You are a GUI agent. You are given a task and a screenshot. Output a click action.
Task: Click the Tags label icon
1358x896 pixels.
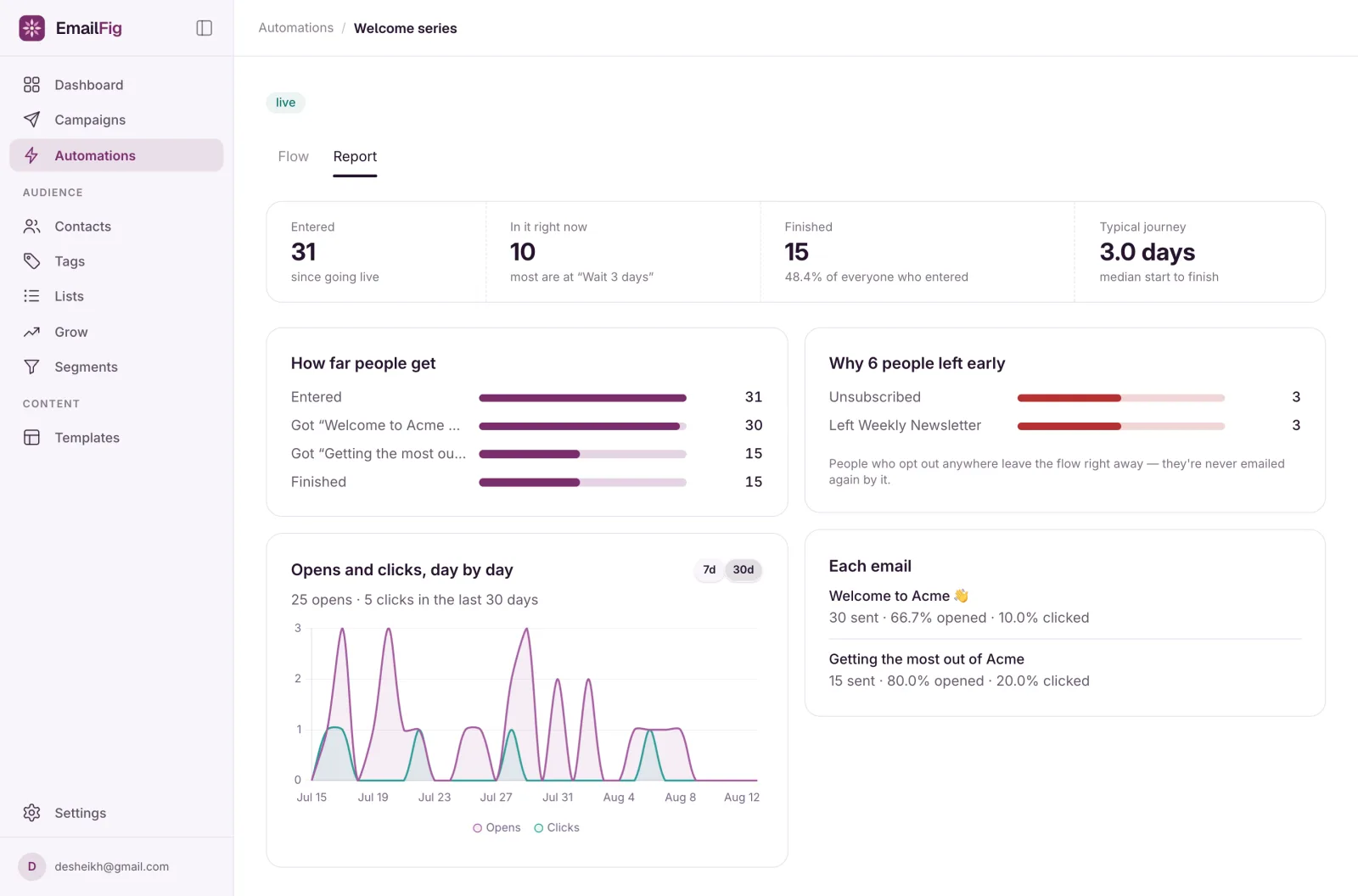pyautogui.click(x=31, y=261)
